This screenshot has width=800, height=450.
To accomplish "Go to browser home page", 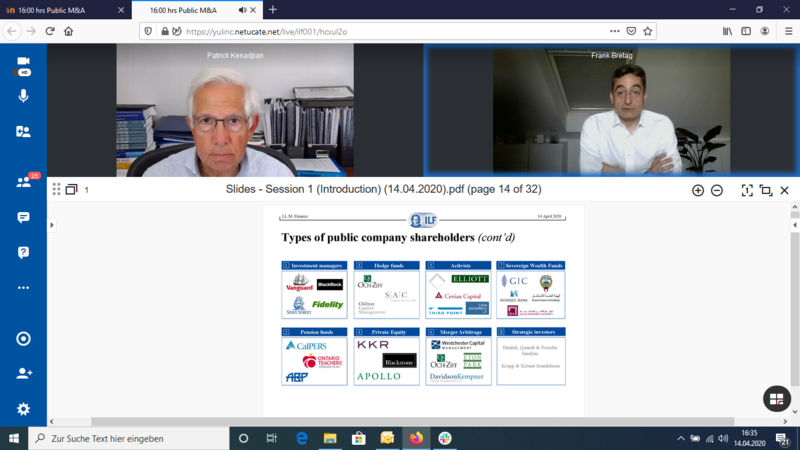I will (x=68, y=32).
